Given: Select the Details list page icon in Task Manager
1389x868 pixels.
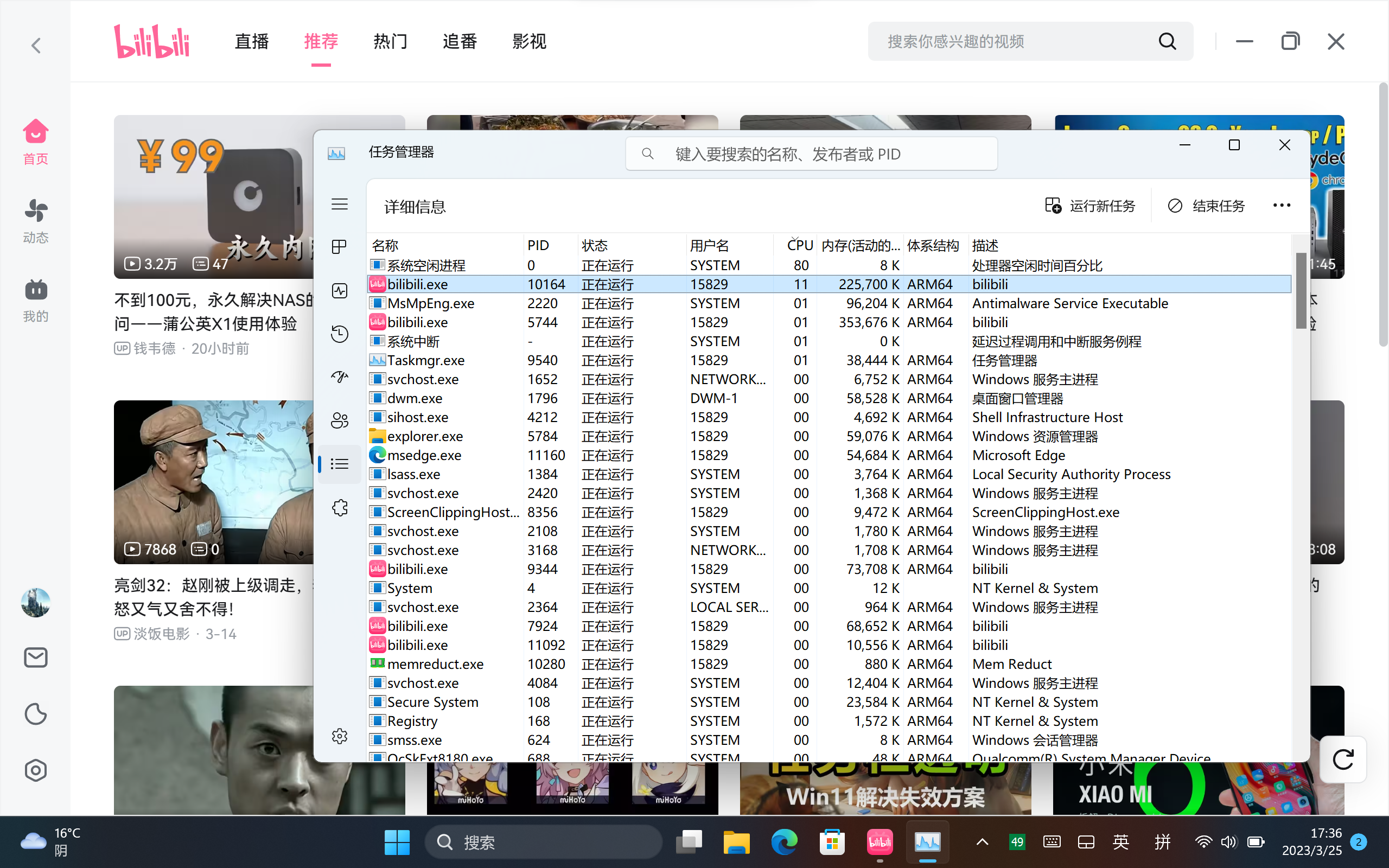Looking at the screenshot, I should coord(339,464).
